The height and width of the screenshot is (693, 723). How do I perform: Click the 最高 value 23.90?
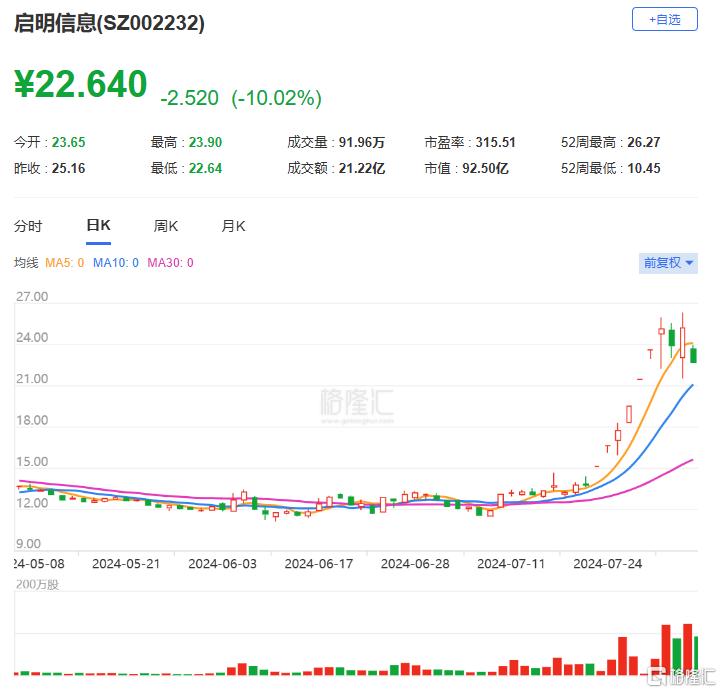(x=205, y=142)
